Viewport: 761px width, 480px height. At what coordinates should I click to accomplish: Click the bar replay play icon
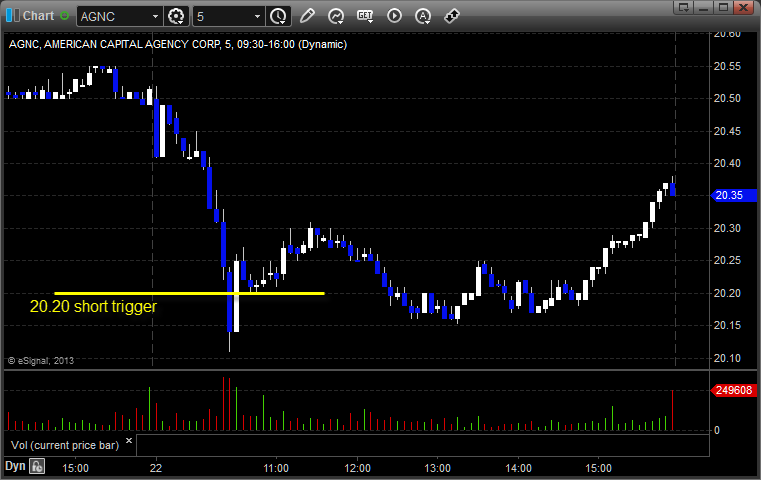(x=394, y=16)
